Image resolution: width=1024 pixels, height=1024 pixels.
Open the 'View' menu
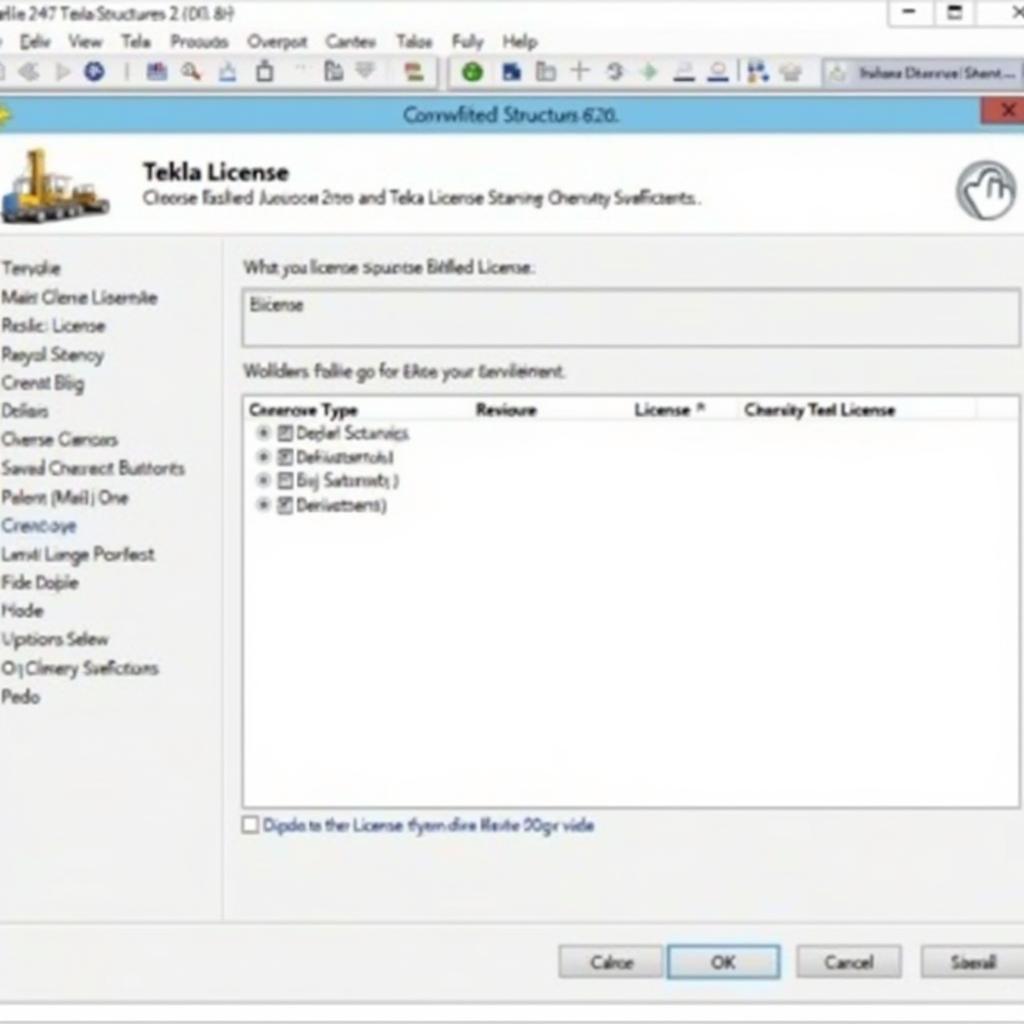click(86, 42)
